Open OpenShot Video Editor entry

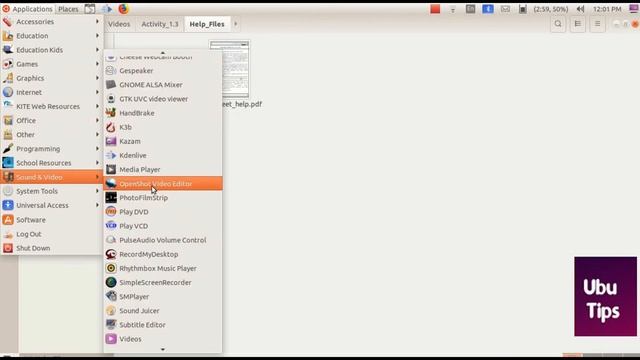point(163,184)
